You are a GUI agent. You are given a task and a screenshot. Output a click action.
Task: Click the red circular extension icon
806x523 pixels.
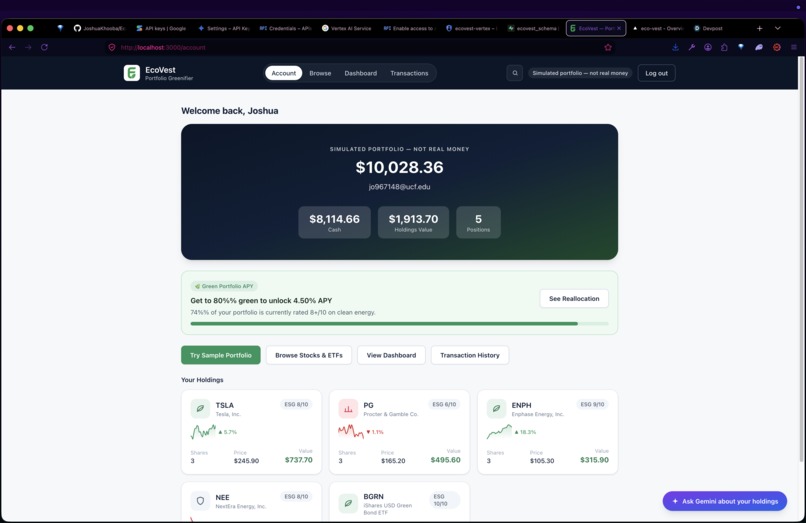pos(777,47)
